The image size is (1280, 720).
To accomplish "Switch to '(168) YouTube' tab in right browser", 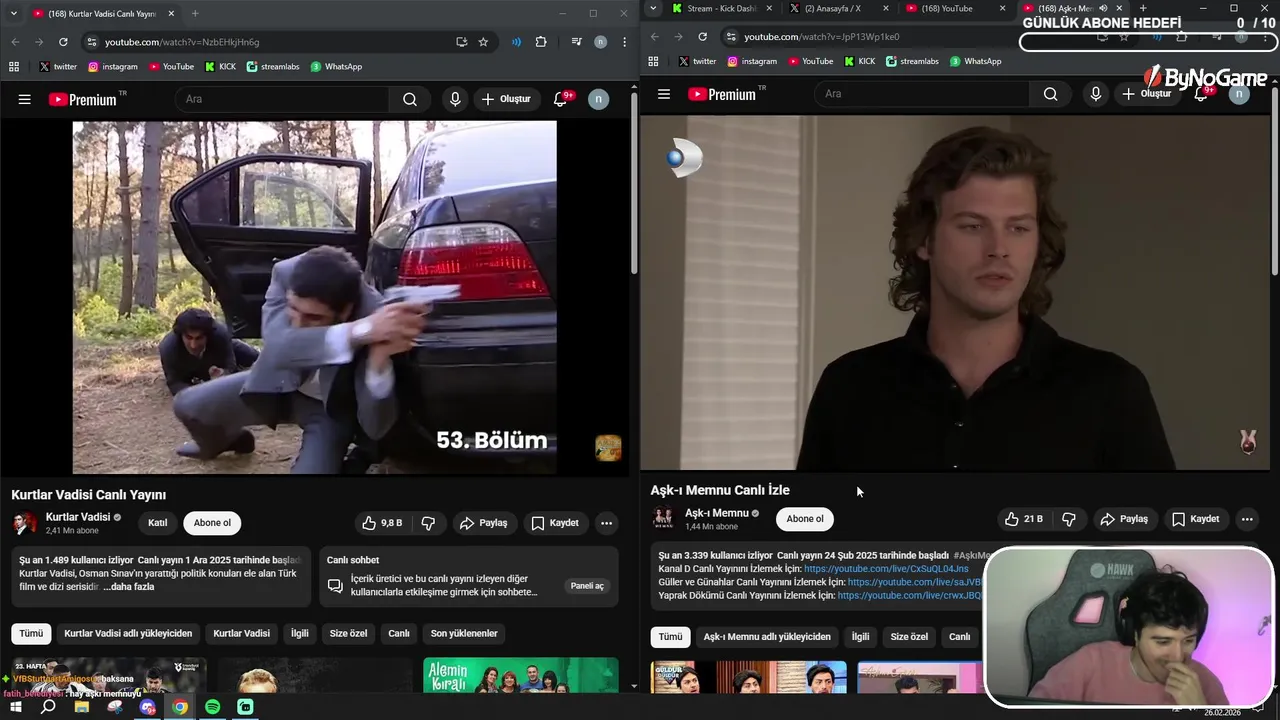I will pyautogui.click(x=946, y=8).
